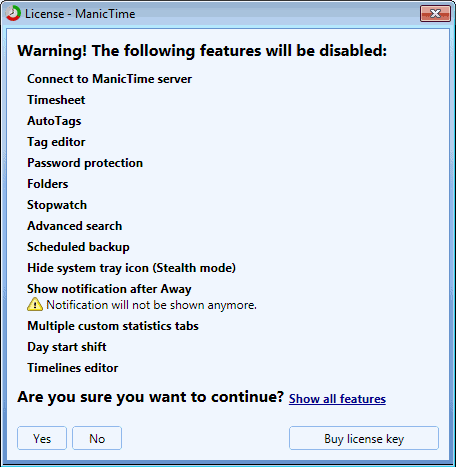Select the Multiple custom statistics tabs entry

tap(113, 326)
